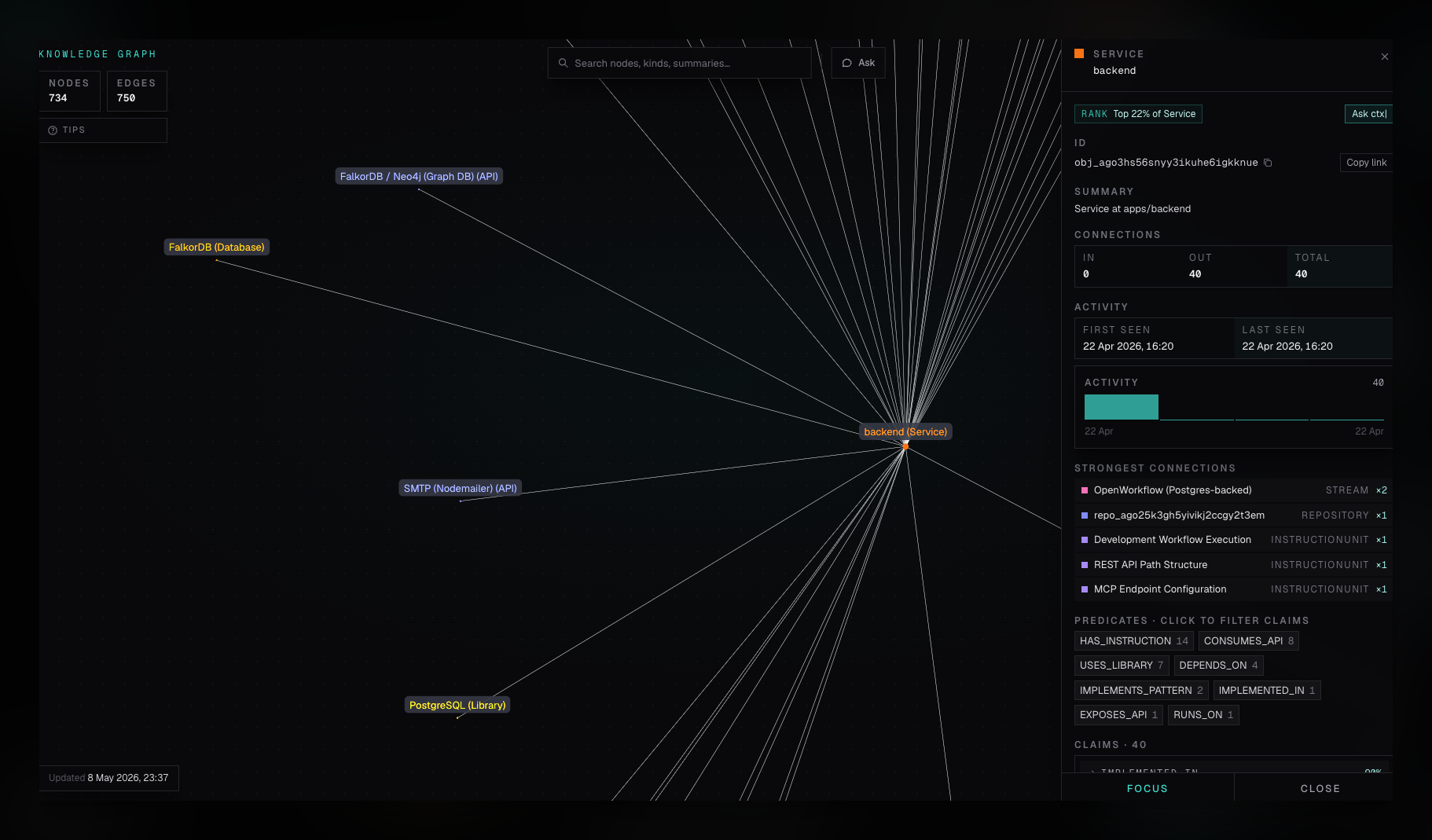Open the repo_ago25k3gh5yivikj2ccgy2t3em connection

pos(1233,515)
